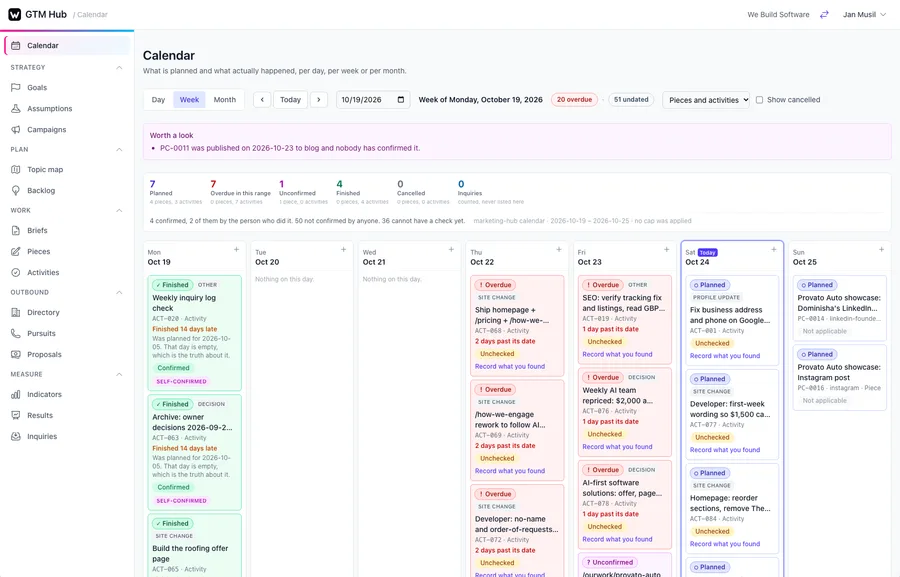Click Record what you found for ACT-068
This screenshot has width=900, height=577.
coord(510,366)
